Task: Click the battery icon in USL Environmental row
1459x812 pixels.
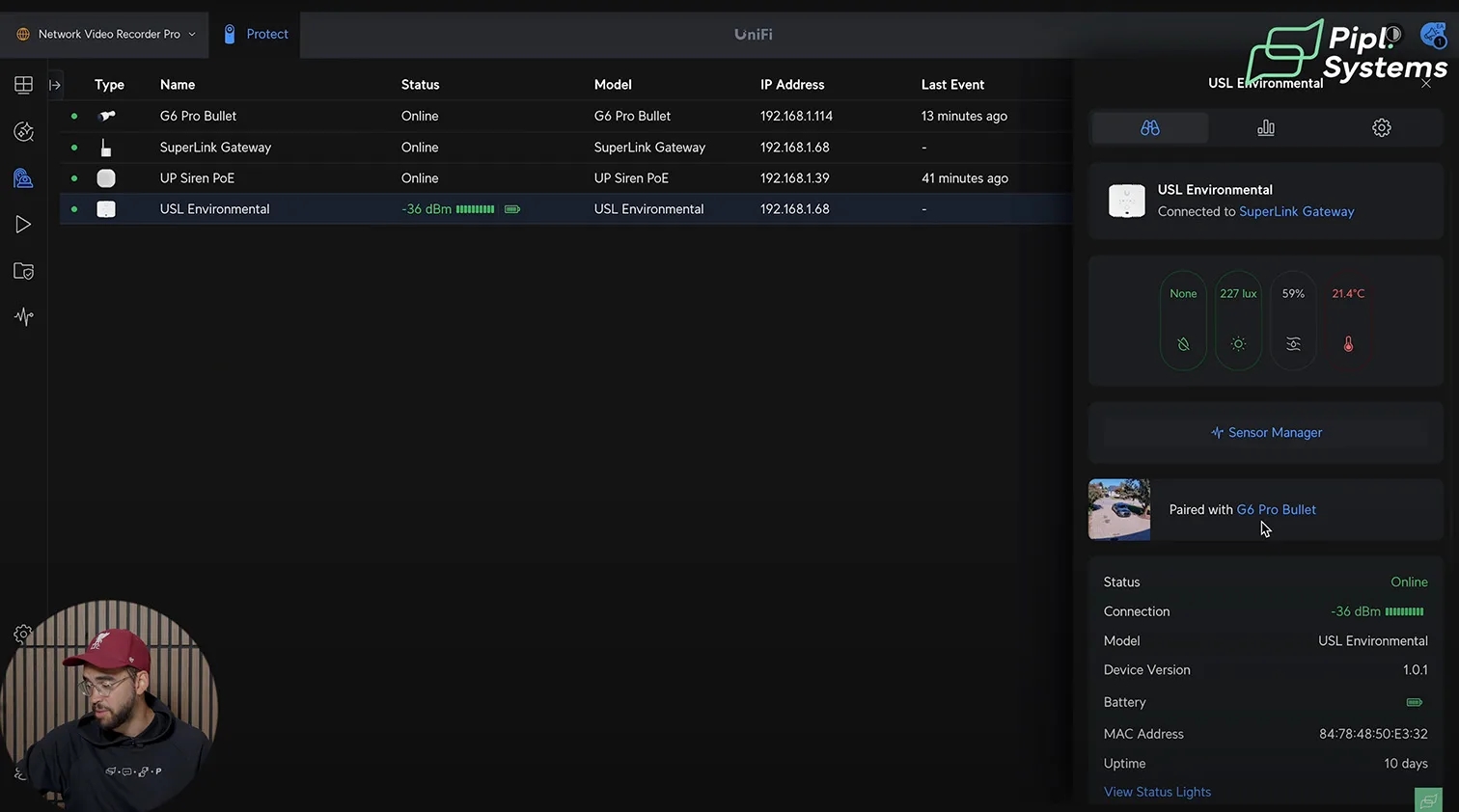Action: point(512,209)
